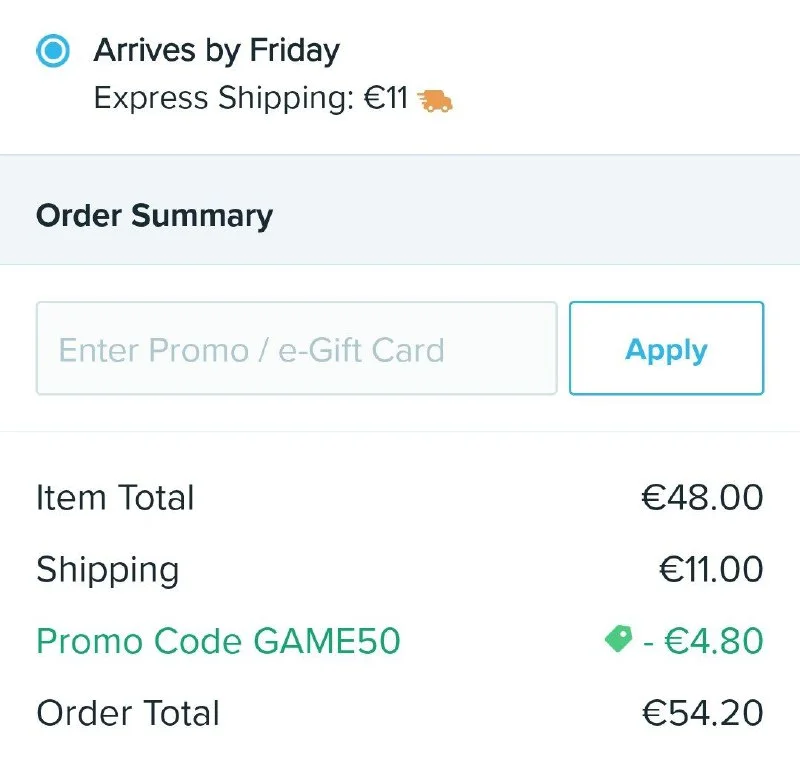Click the €11.00 shipping amount
This screenshot has height=771, width=800.
(x=711, y=569)
